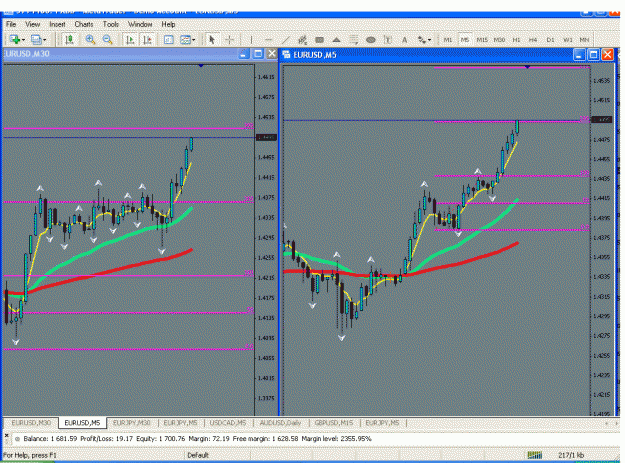Open the AUDUSD,Daily chart tab

pos(280,423)
